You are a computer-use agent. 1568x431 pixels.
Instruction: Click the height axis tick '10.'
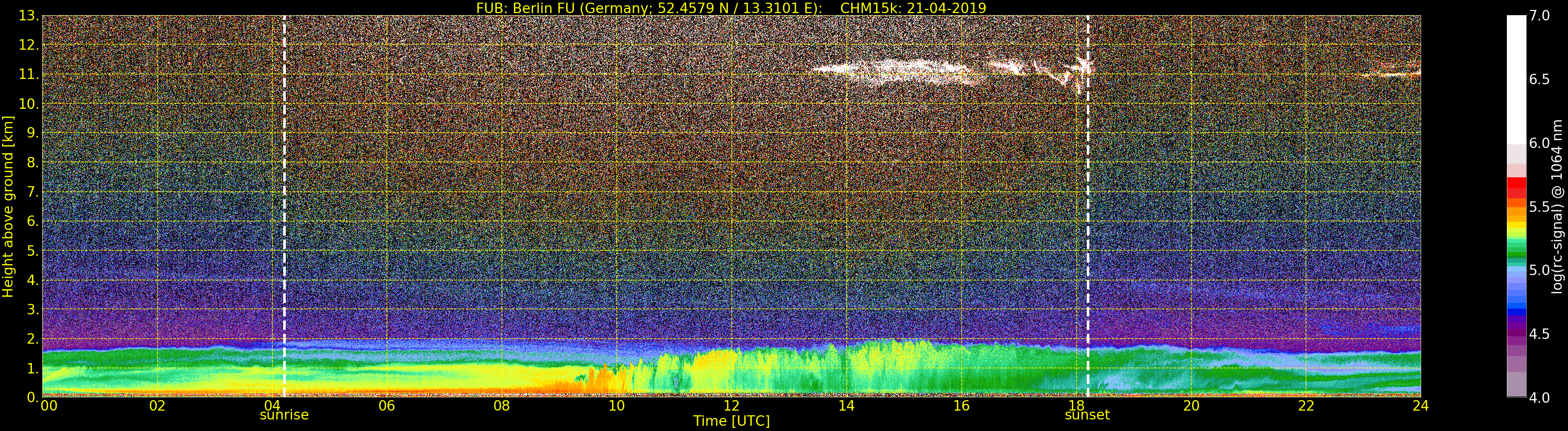click(29, 104)
